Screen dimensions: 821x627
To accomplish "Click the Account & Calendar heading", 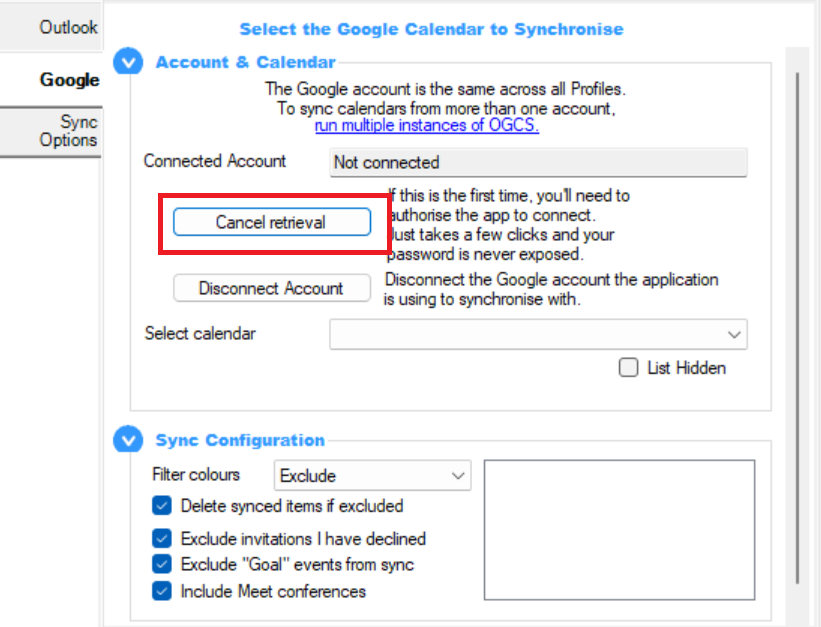I will 246,62.
